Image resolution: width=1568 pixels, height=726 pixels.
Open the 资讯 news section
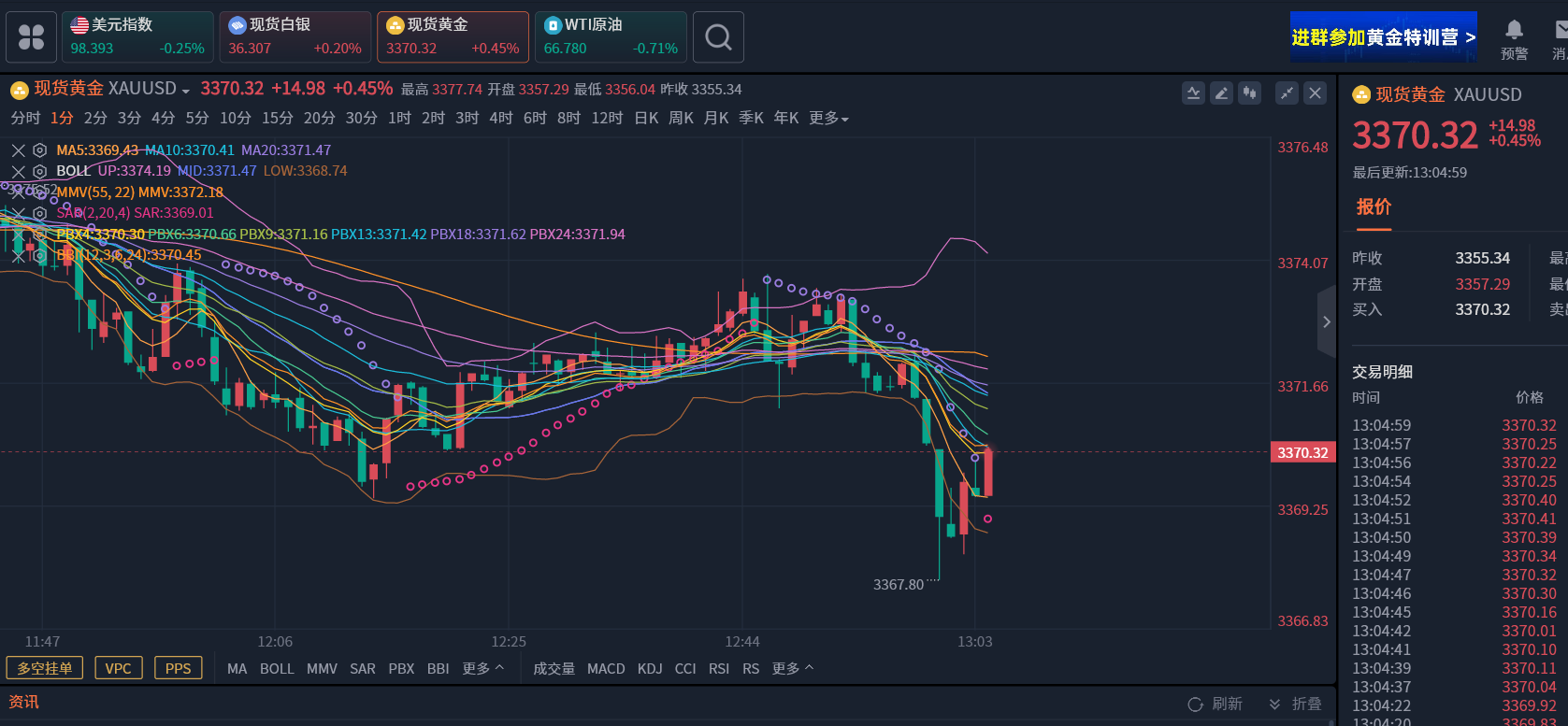pyautogui.click(x=23, y=702)
